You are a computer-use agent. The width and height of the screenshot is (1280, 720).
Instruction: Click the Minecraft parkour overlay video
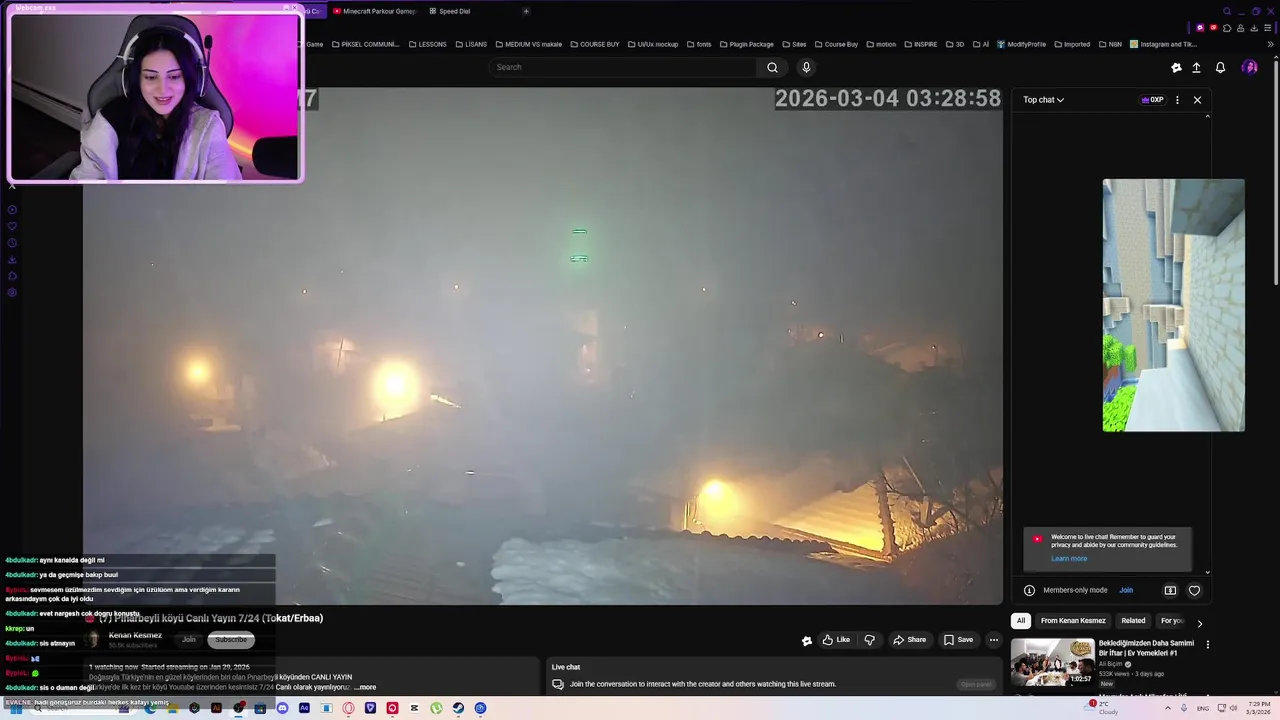(x=1173, y=305)
